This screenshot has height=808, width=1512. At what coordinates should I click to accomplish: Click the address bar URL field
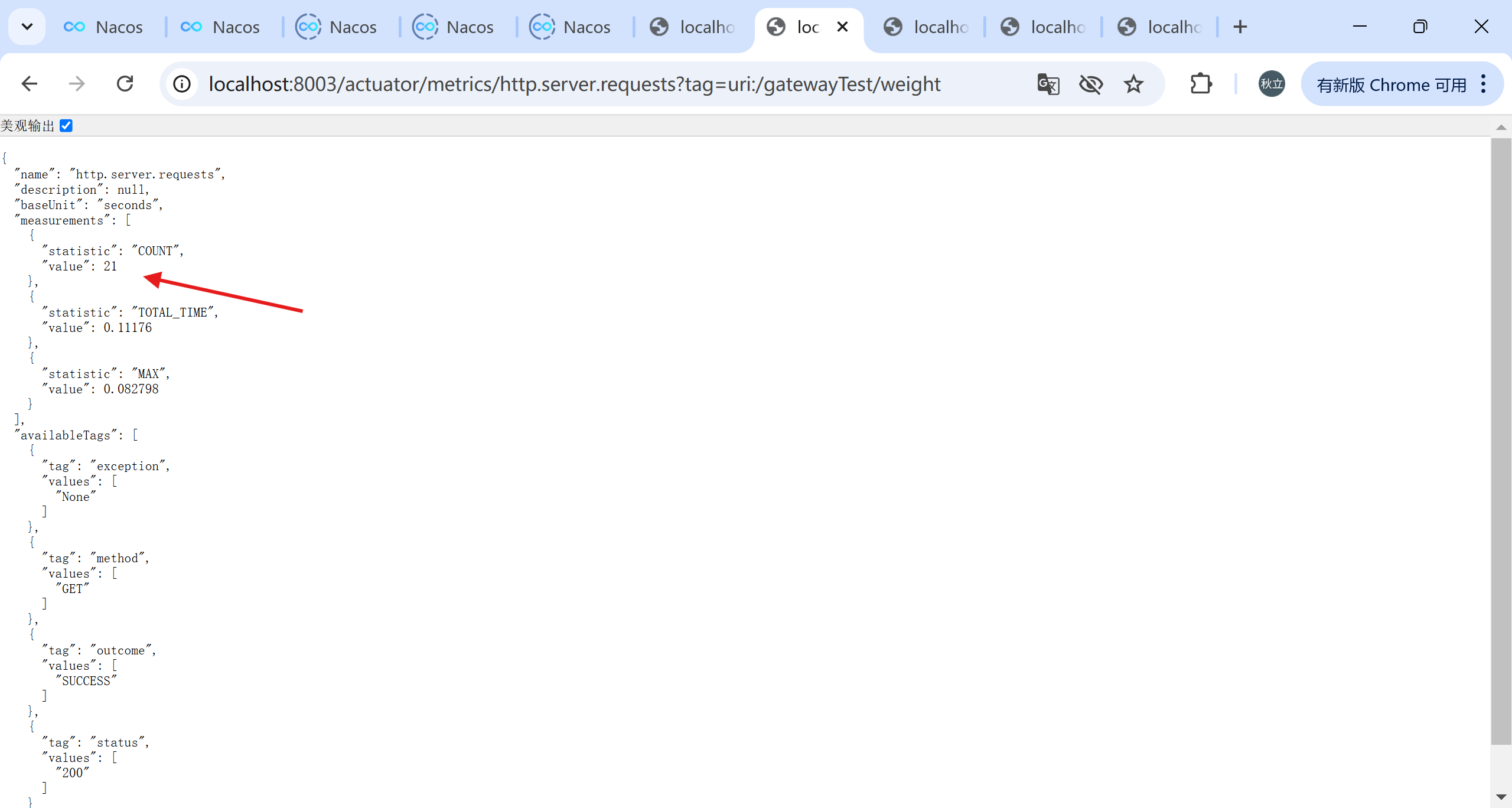tap(573, 84)
